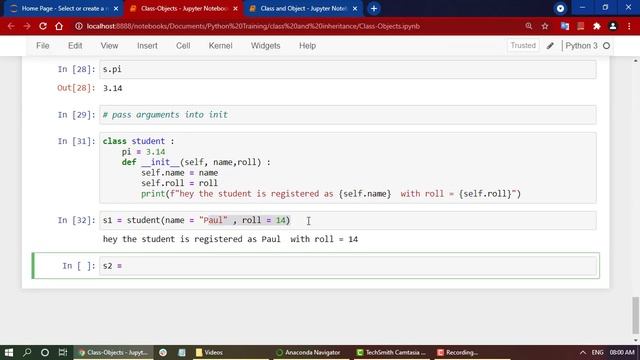Go back using browser back arrow

click(11, 26)
